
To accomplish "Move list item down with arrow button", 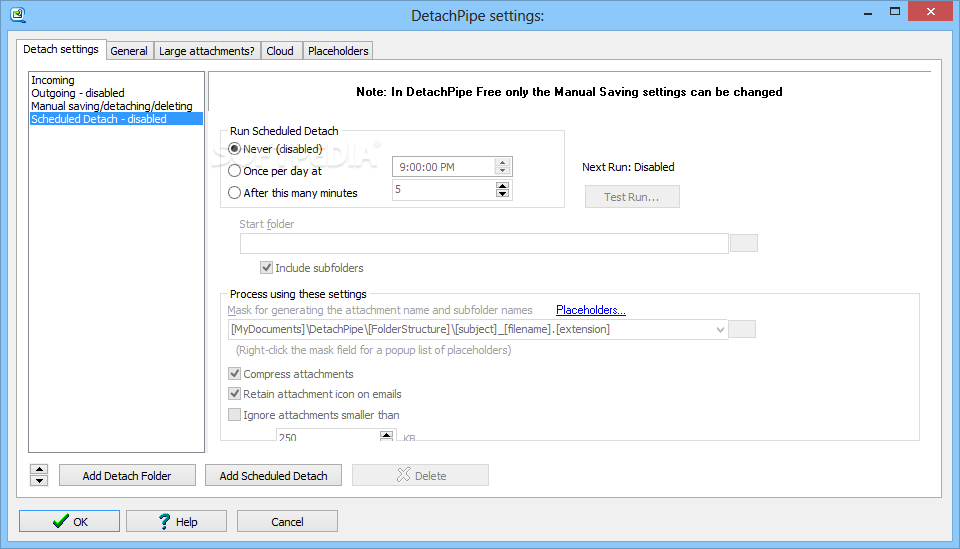I will (39, 480).
